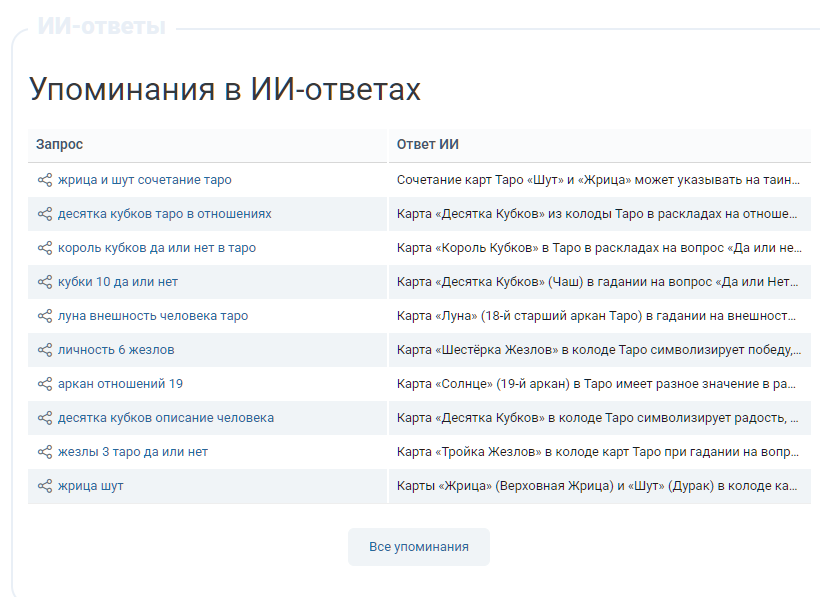Open query 'личность 6 жезлов'

coord(116,350)
